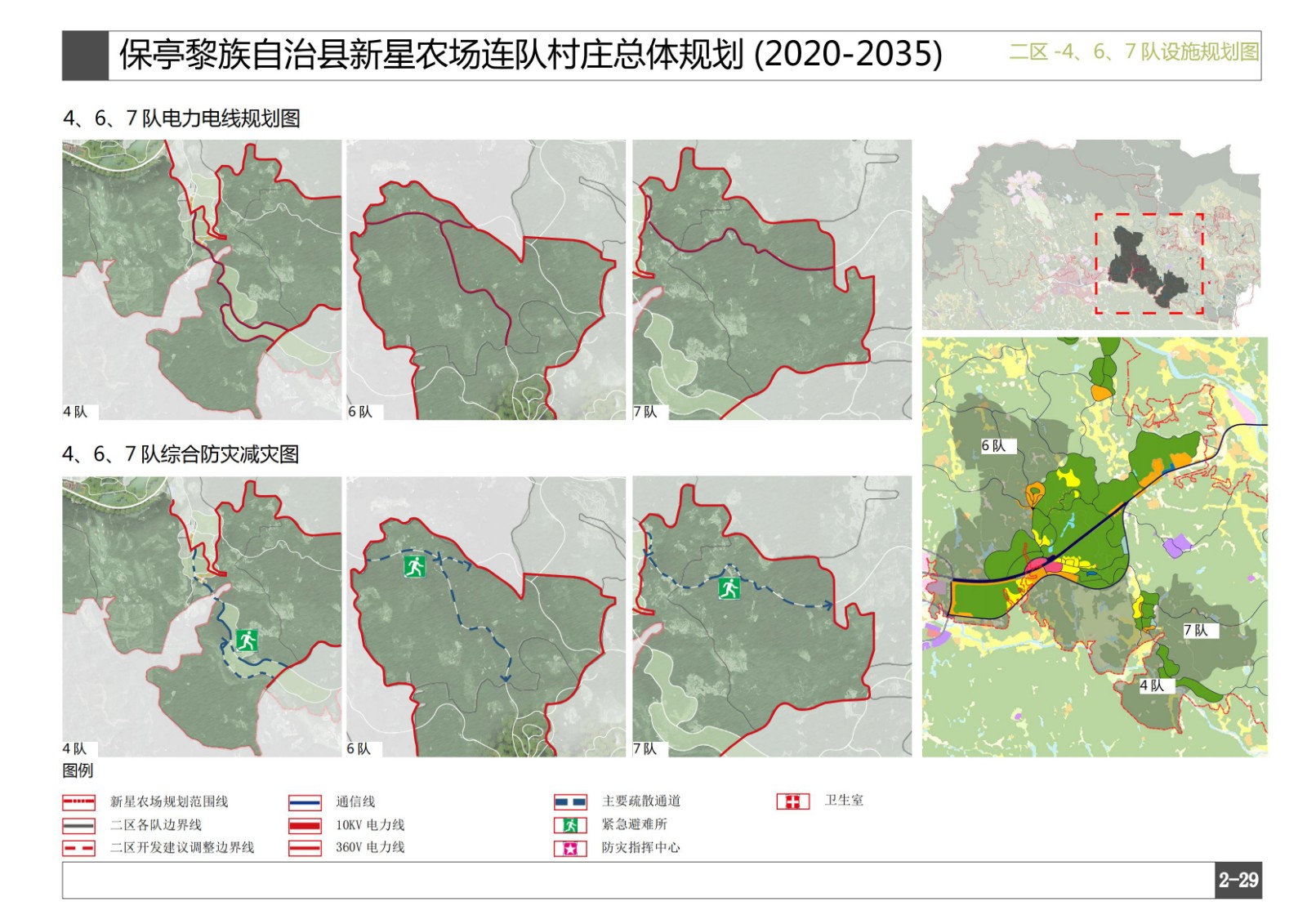
Task: Click the emergency shelter icon on the 4队 disaster map
Action: tap(247, 641)
